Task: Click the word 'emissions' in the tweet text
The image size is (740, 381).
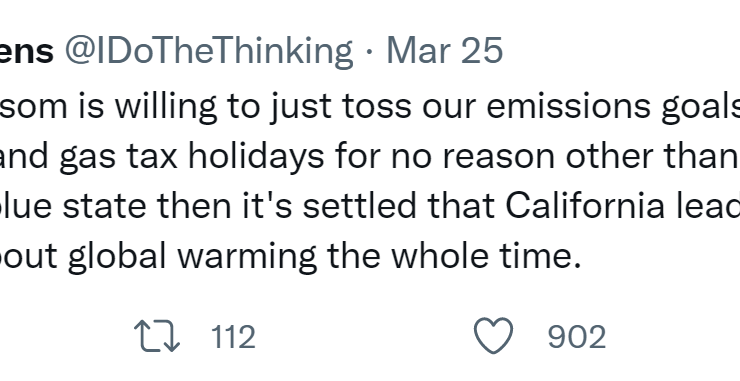Action: pyautogui.click(x=568, y=107)
